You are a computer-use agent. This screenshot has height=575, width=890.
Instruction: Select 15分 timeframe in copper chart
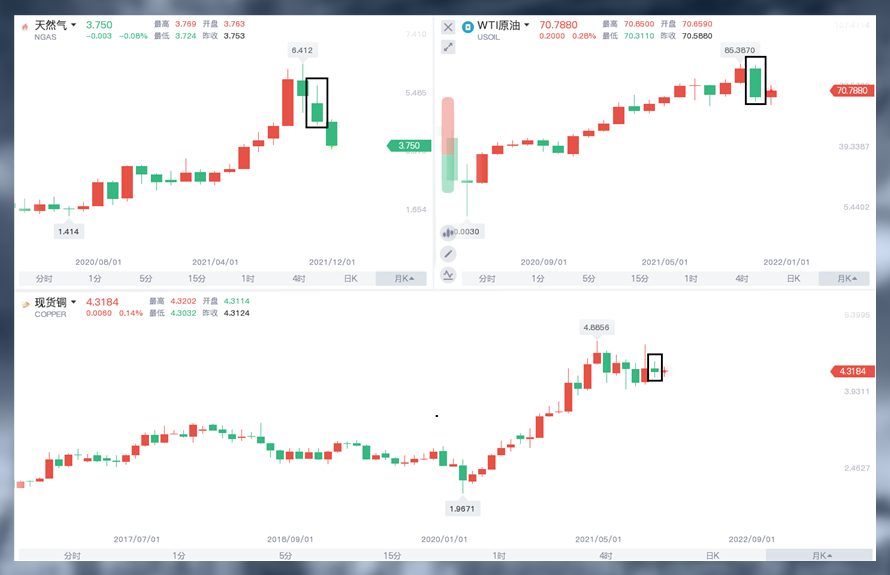click(x=392, y=556)
